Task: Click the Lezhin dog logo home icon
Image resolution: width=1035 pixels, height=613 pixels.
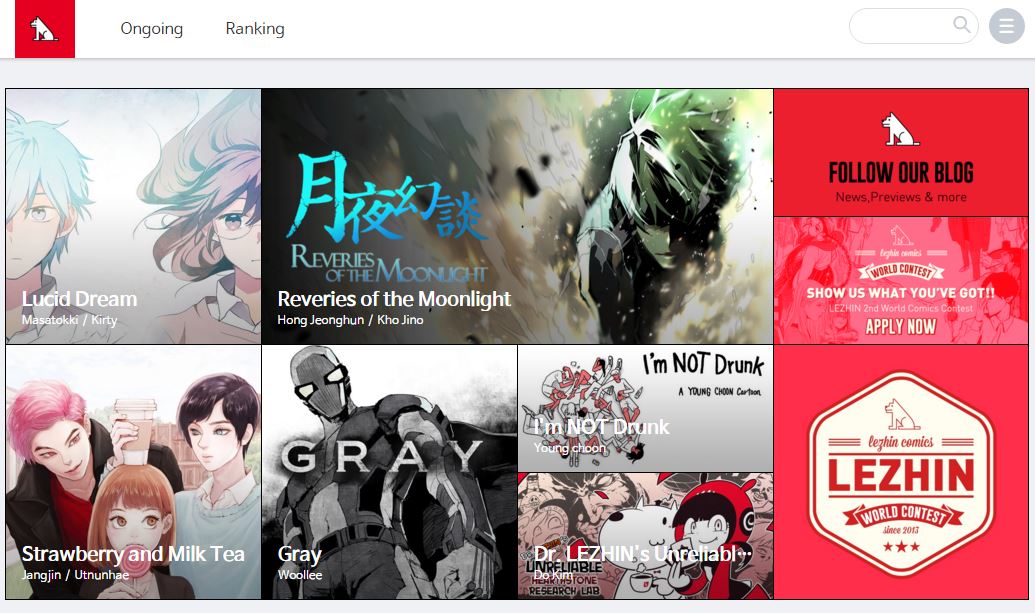Action: pos(45,29)
